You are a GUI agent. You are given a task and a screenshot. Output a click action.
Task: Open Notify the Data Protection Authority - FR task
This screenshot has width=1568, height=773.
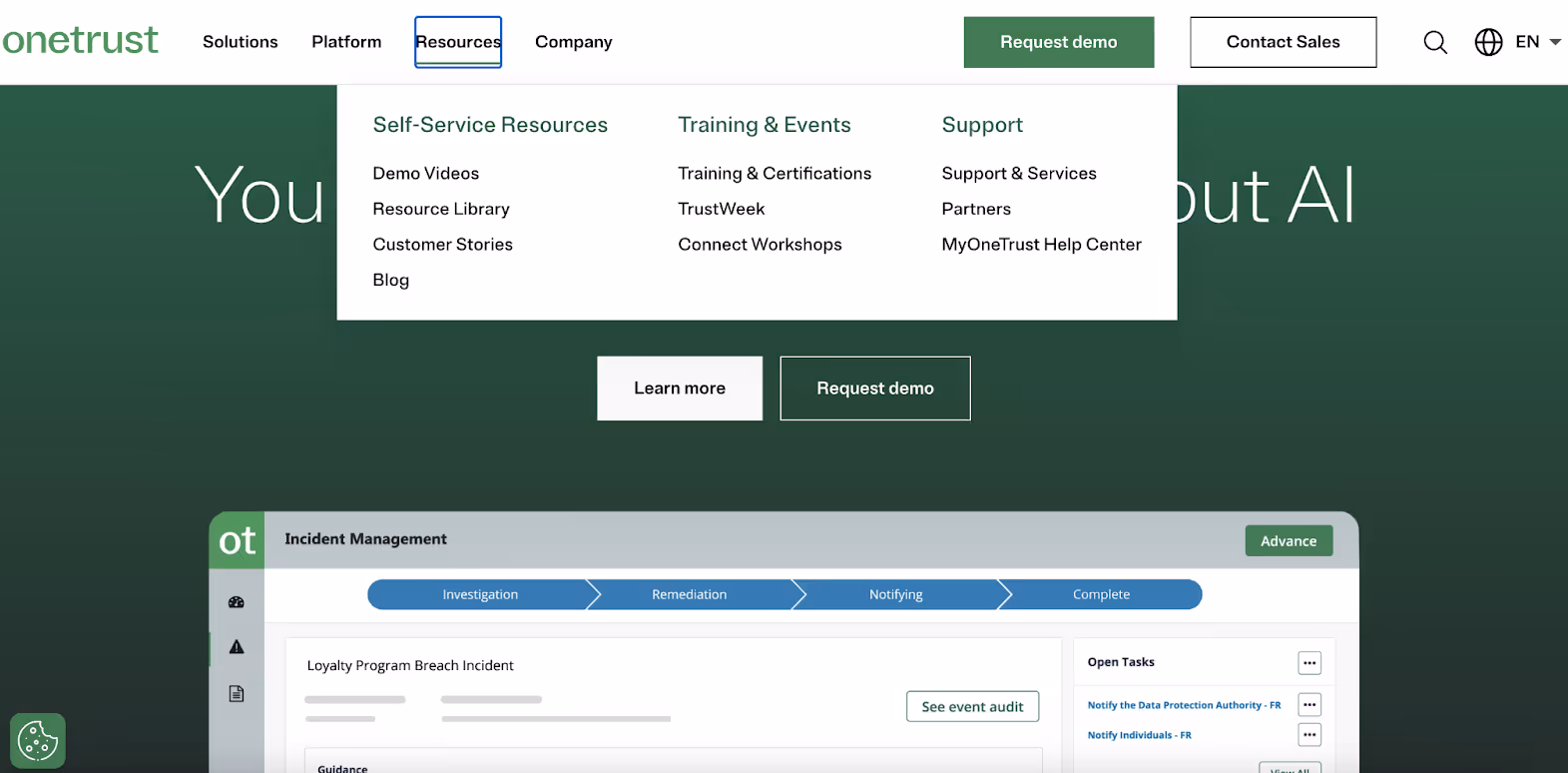click(x=1184, y=705)
